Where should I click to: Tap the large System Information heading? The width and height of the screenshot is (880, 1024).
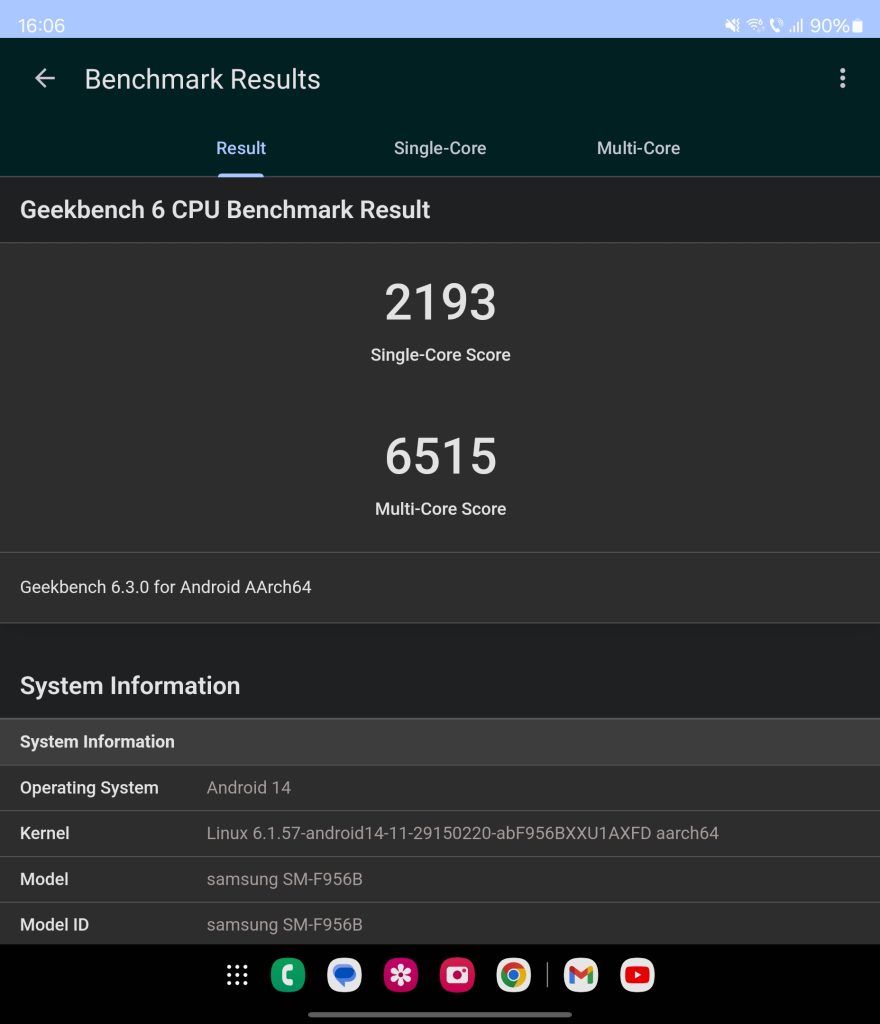(130, 686)
